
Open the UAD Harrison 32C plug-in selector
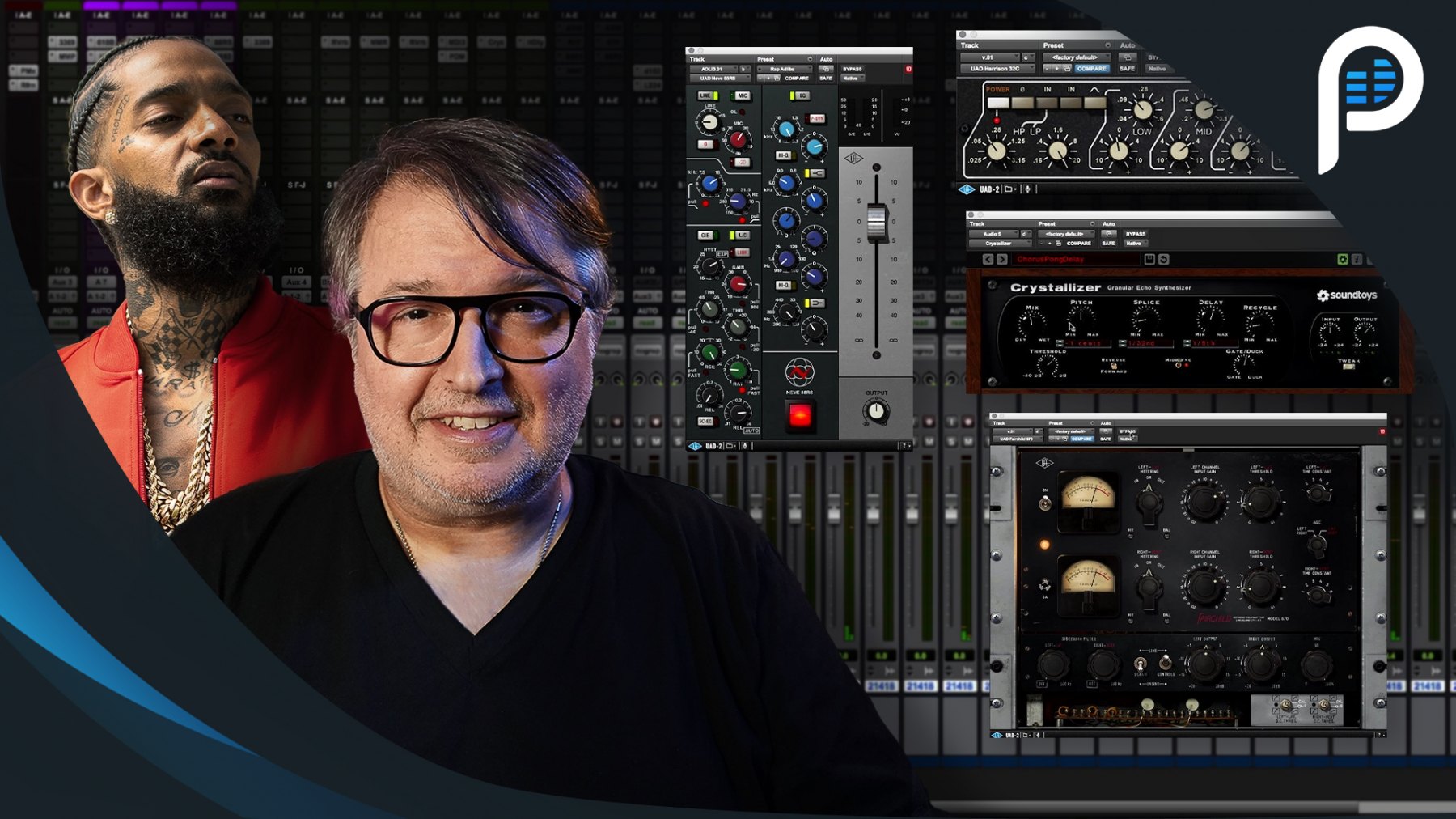click(x=998, y=69)
